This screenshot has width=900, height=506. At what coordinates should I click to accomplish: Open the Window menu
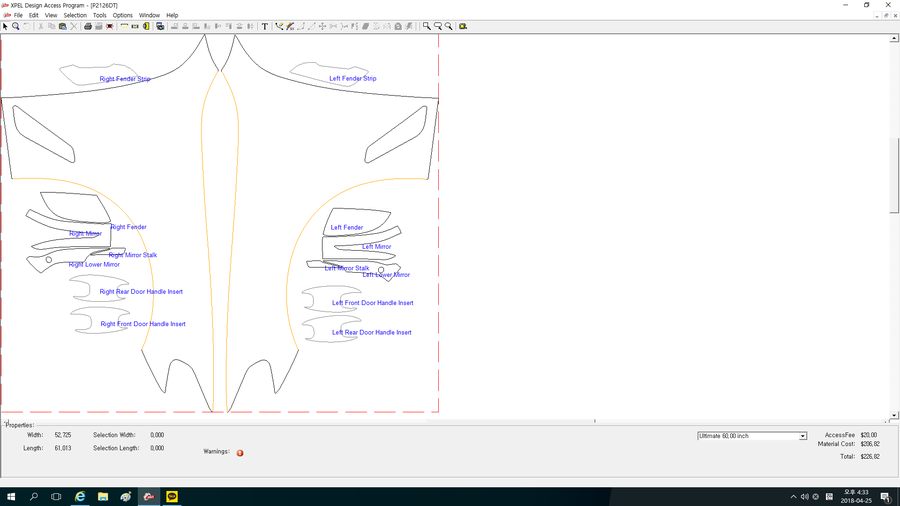click(149, 15)
